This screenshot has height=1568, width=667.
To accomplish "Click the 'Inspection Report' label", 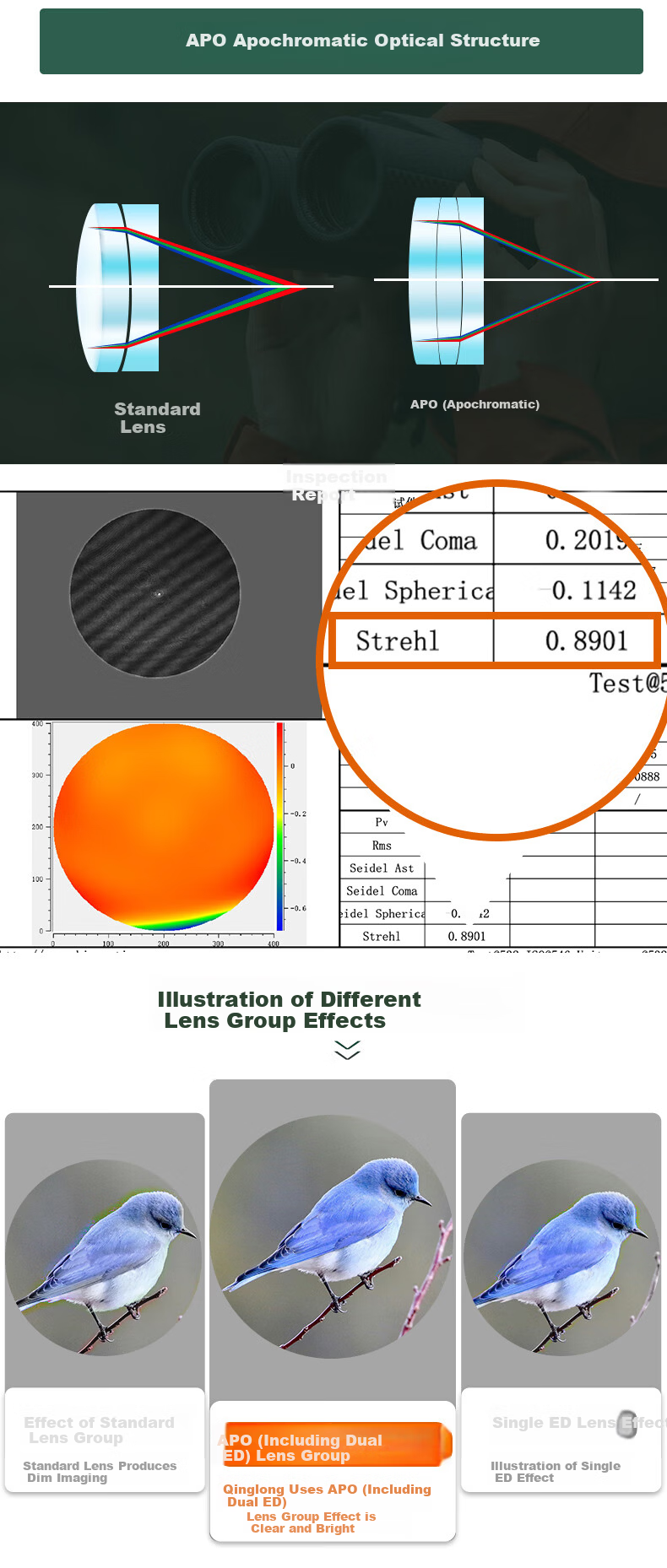I will click(x=336, y=485).
